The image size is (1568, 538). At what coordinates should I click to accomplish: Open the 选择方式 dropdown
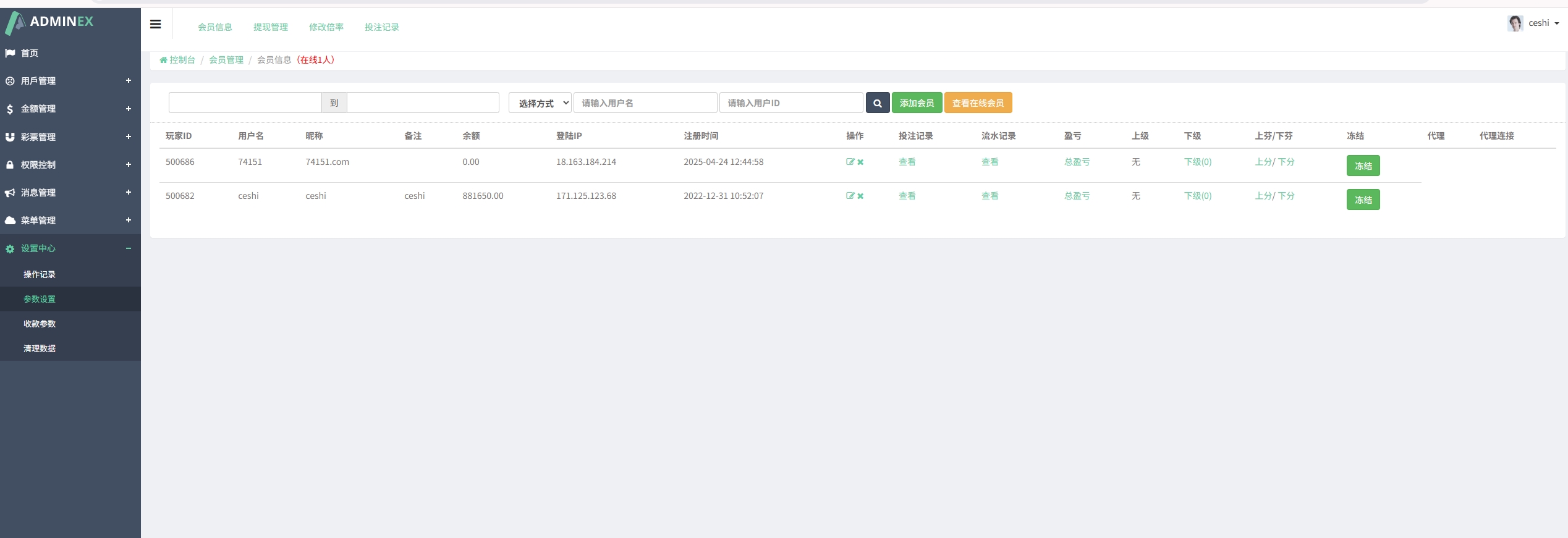[540, 103]
